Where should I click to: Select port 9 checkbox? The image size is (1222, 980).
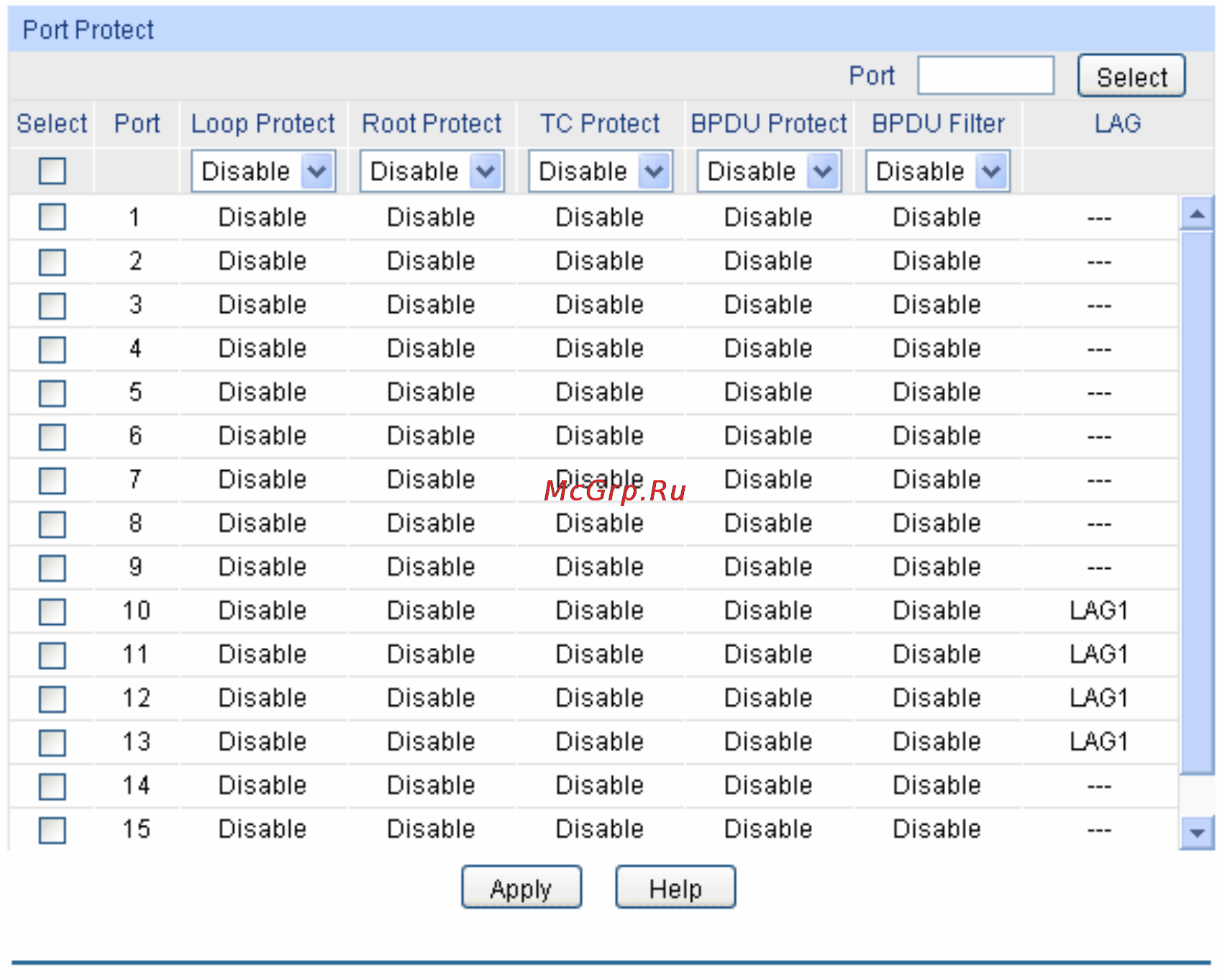pyautogui.click(x=53, y=568)
